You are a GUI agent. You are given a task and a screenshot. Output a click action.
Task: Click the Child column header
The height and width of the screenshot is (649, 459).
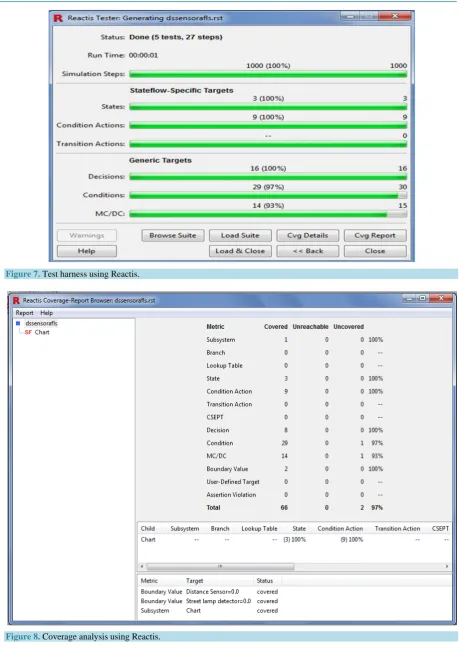click(x=148, y=529)
